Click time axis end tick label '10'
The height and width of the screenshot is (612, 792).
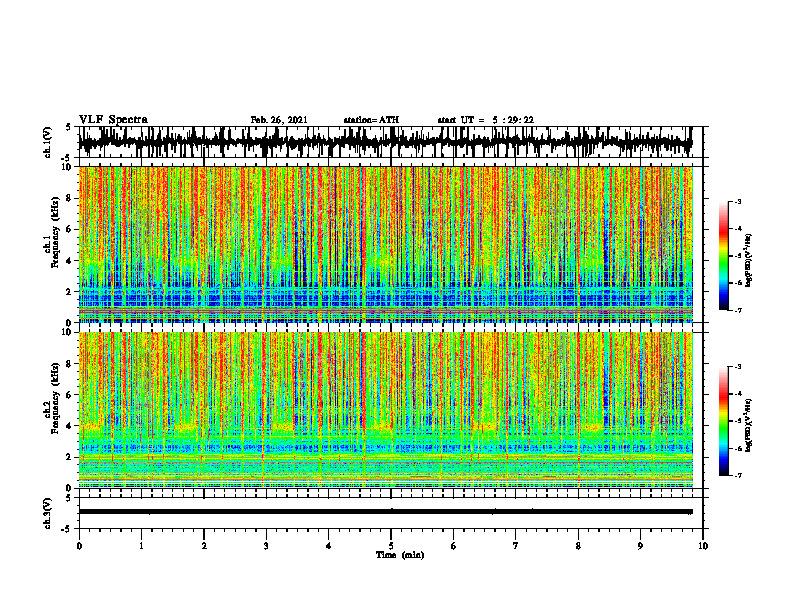pyautogui.click(x=703, y=546)
